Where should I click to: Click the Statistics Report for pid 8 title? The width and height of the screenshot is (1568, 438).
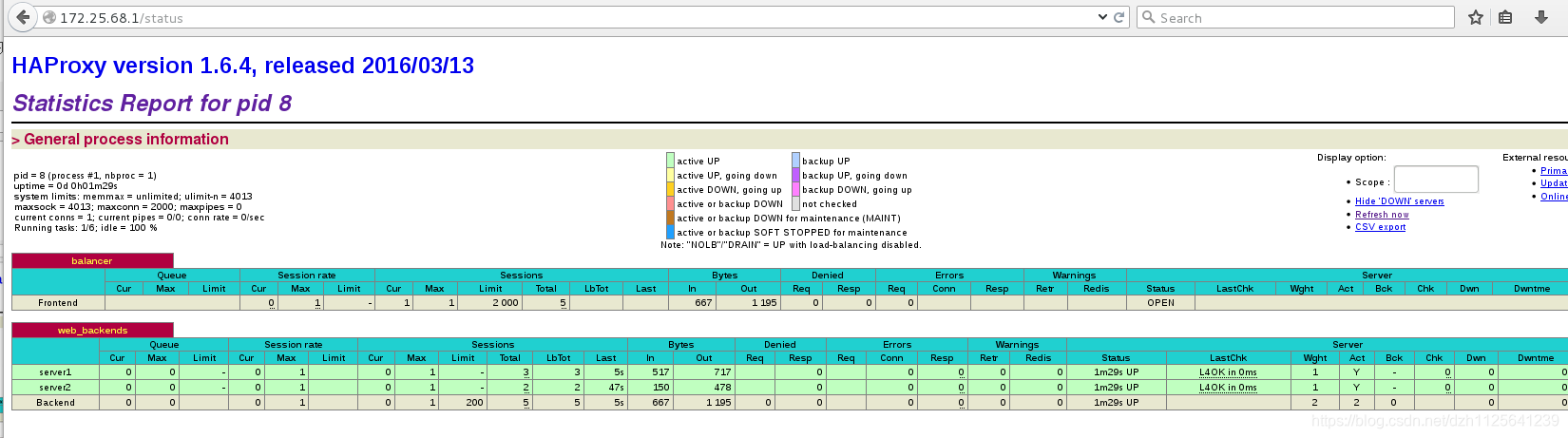point(152,104)
